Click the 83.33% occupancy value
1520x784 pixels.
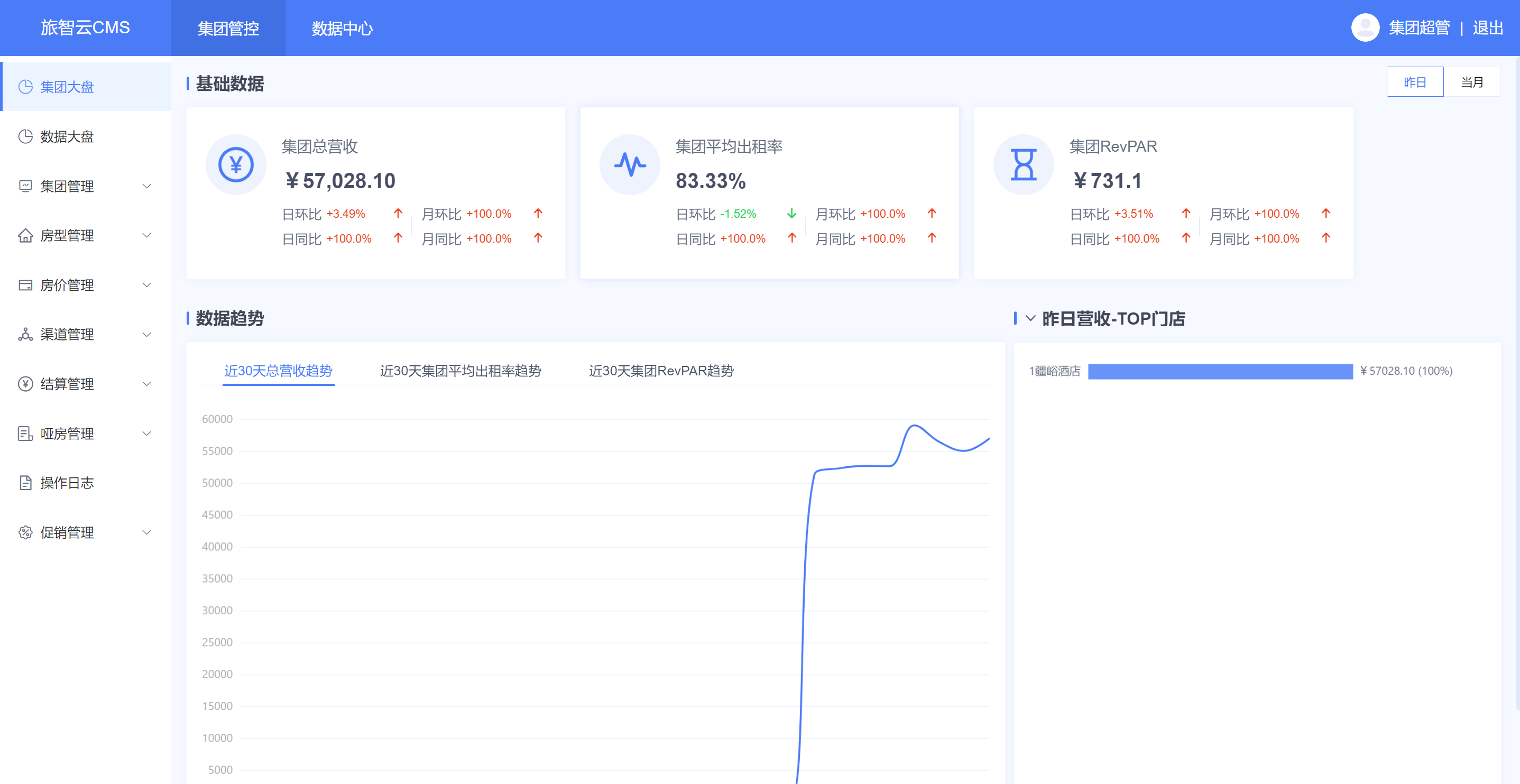click(711, 180)
